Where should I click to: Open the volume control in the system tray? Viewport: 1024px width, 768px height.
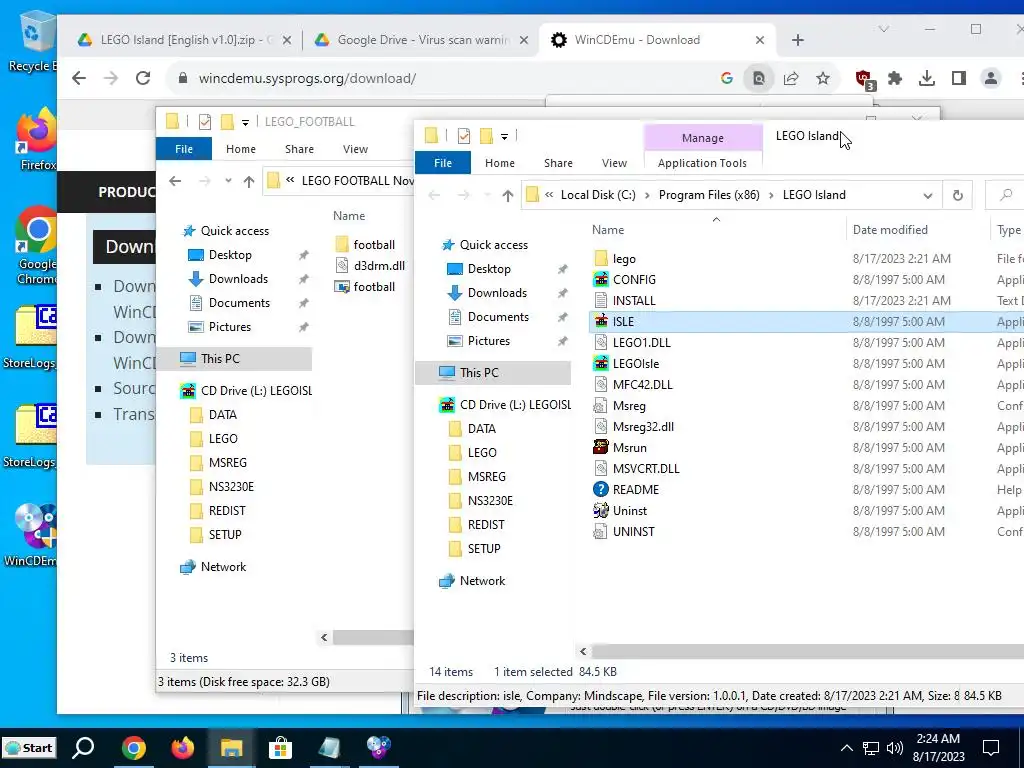click(x=895, y=748)
